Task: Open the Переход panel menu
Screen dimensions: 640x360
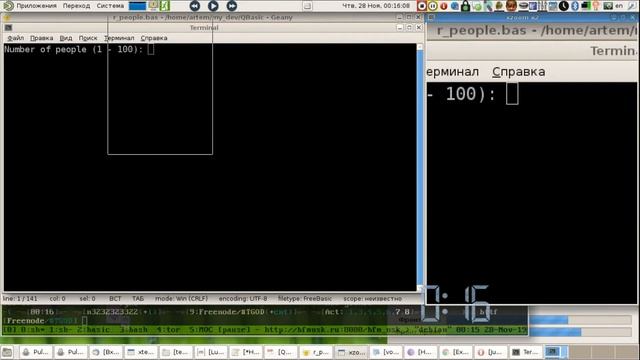Action: coord(76,6)
